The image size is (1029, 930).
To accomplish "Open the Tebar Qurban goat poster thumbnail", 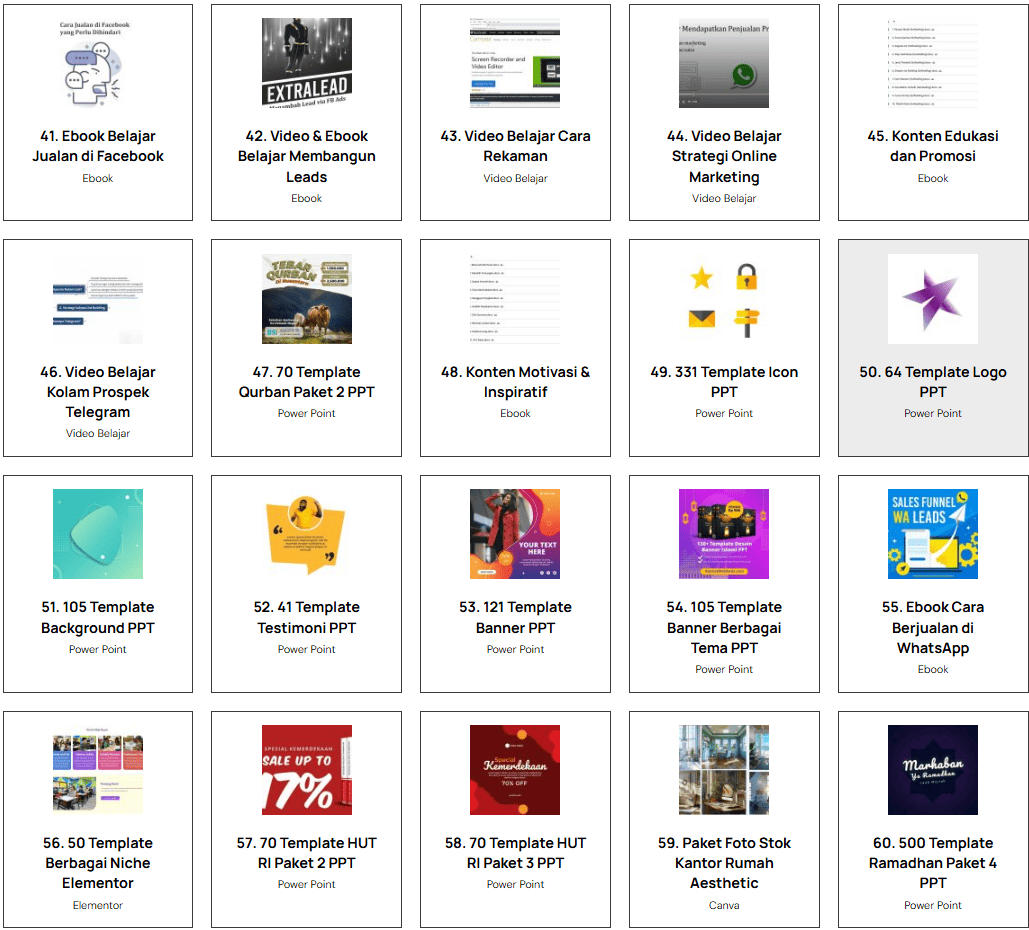I will 306,299.
